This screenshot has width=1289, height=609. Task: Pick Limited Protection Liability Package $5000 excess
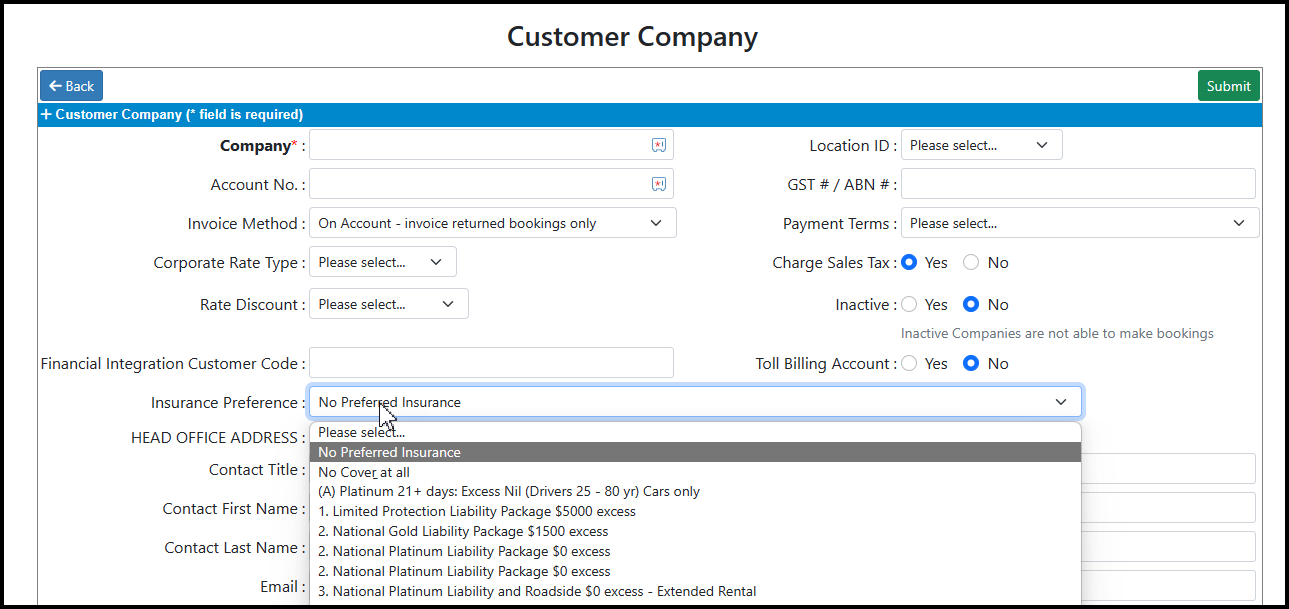point(476,511)
